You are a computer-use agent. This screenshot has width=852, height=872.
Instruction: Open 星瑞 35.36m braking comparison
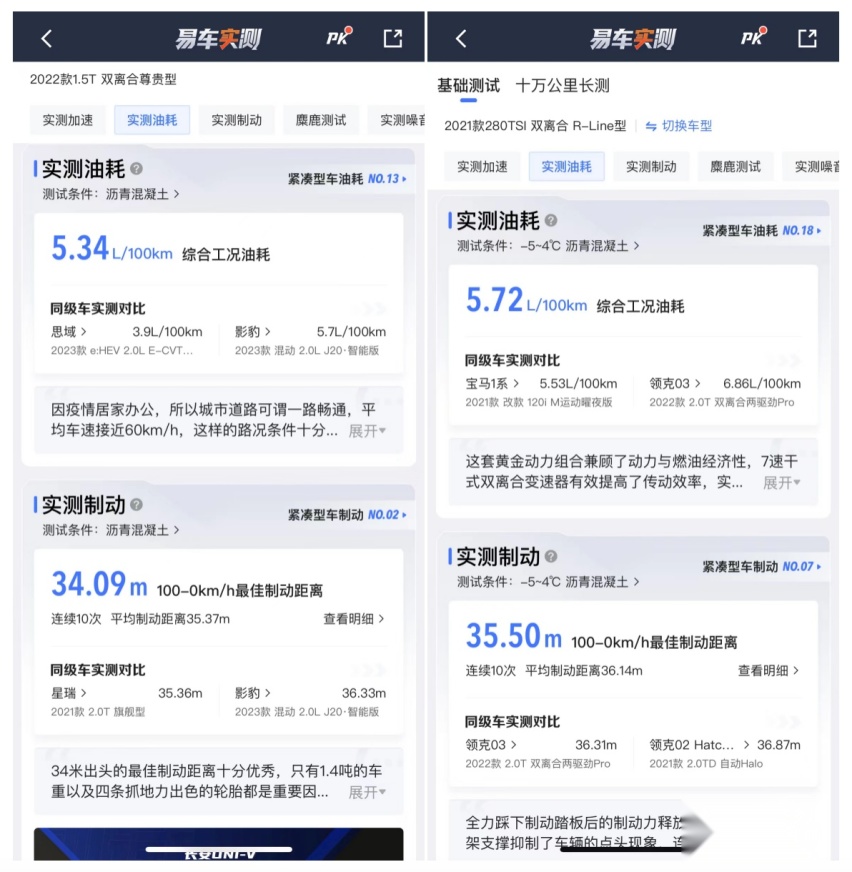pyautogui.click(x=127, y=701)
